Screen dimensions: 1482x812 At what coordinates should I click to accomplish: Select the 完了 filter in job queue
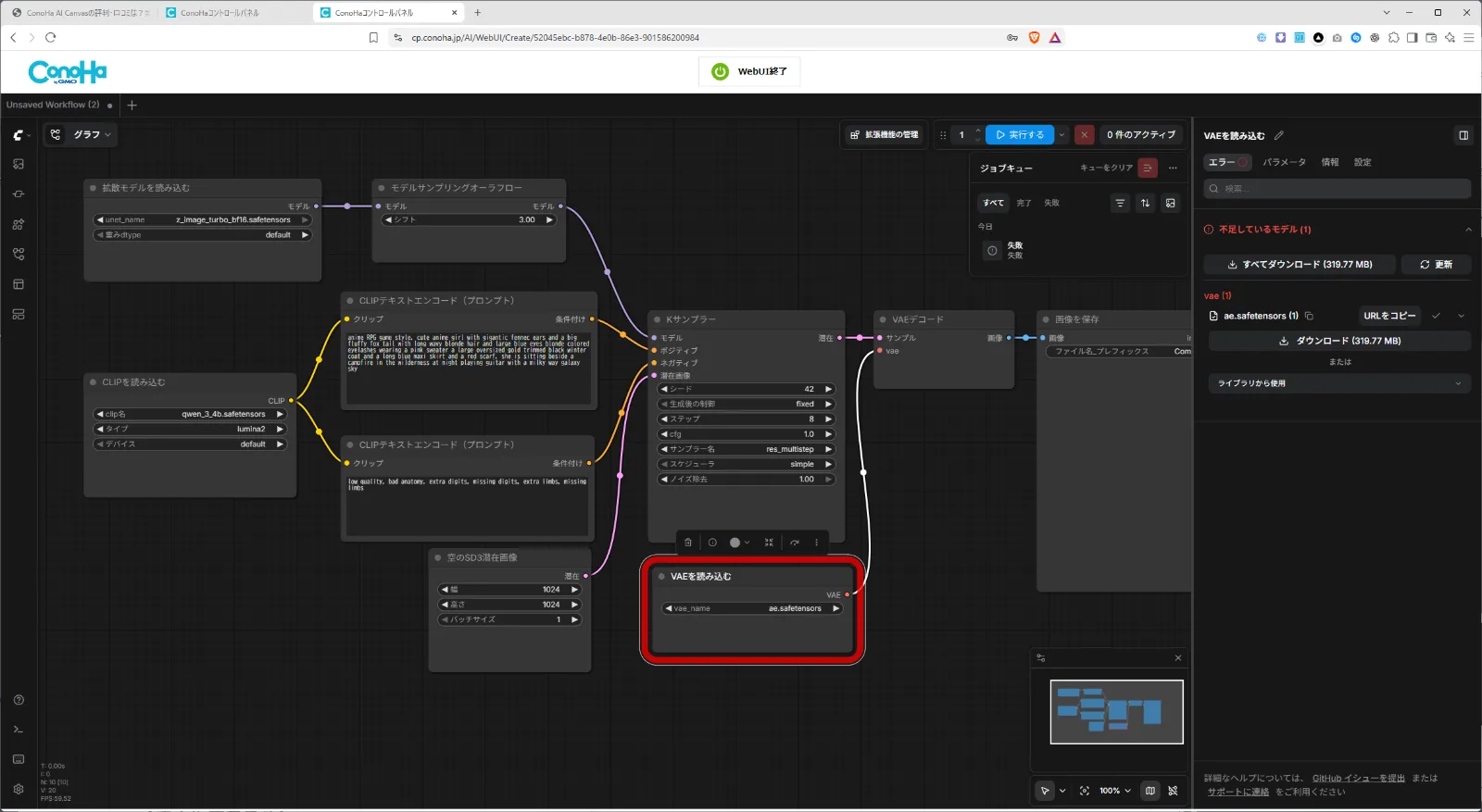pyautogui.click(x=1024, y=203)
